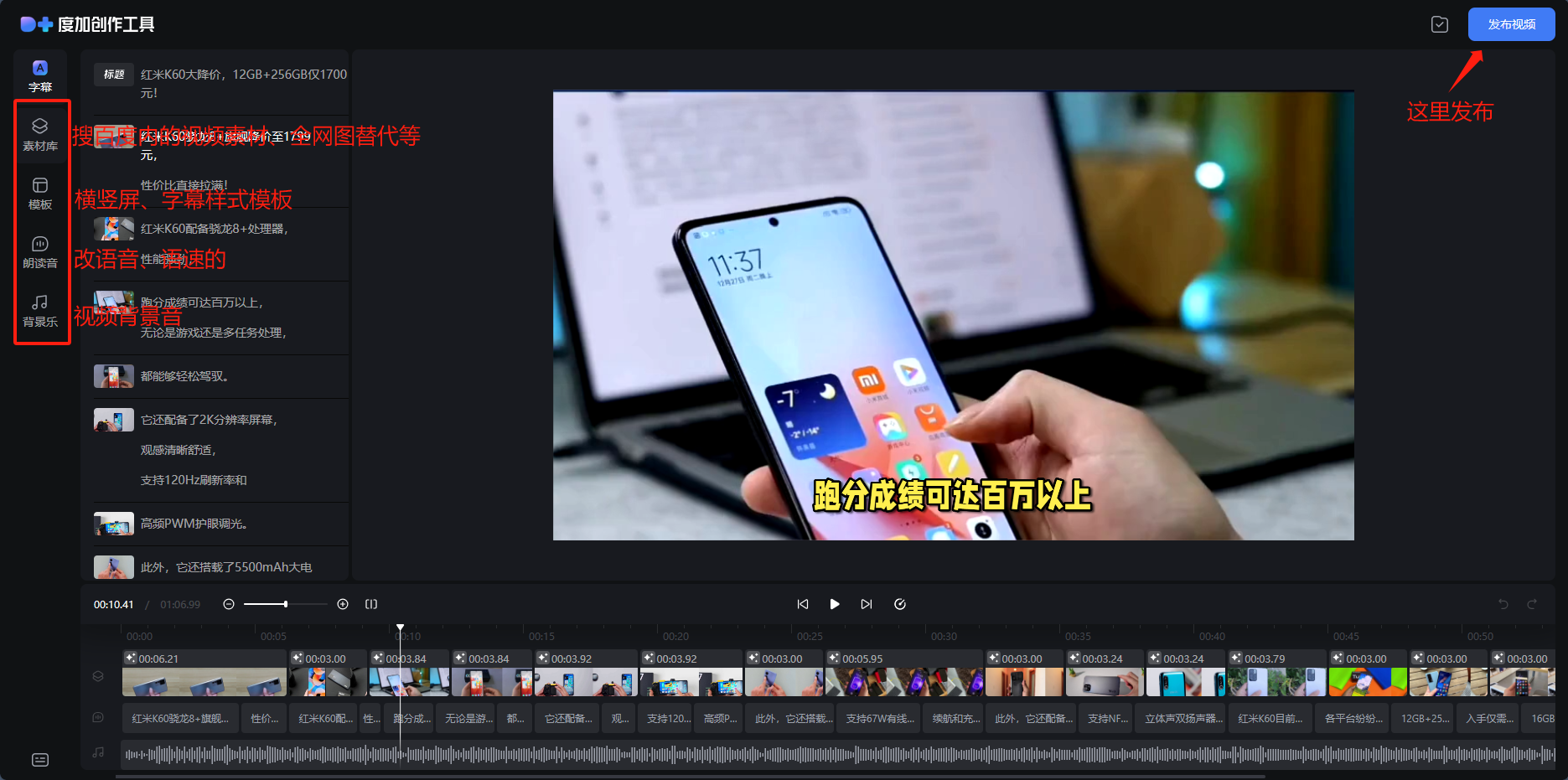Zoom out the timeline with the minus icon
This screenshot has height=780, width=1568.
(x=228, y=603)
